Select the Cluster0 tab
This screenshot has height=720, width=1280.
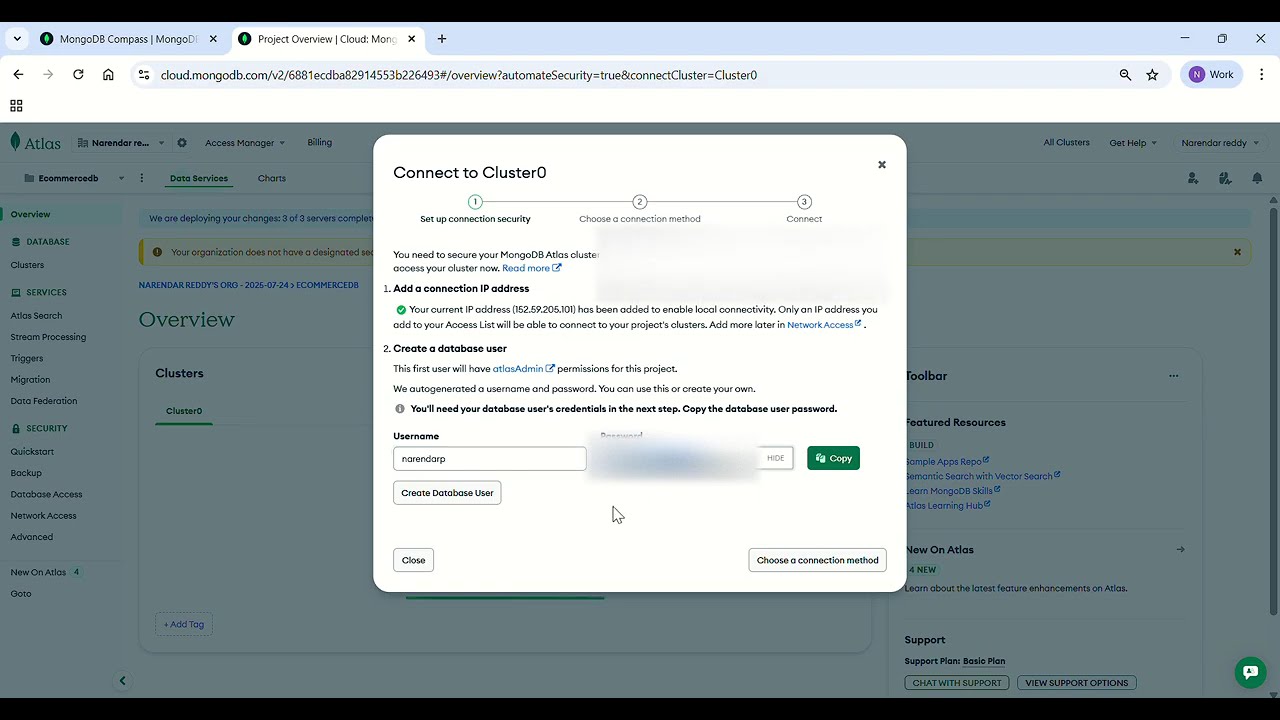[184, 411]
